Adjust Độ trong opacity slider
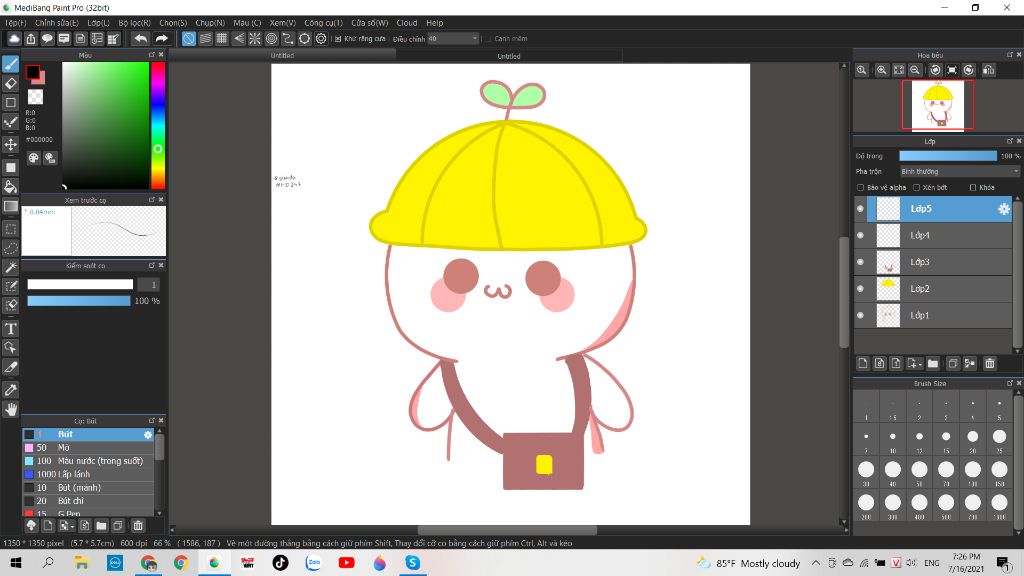 tap(948, 156)
